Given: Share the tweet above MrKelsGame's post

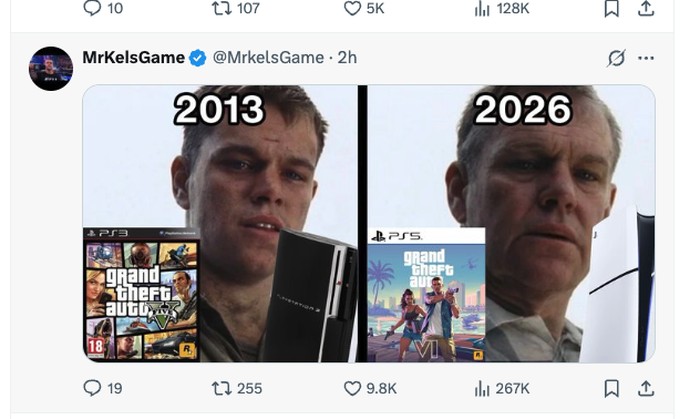Looking at the screenshot, I should [x=646, y=8].
